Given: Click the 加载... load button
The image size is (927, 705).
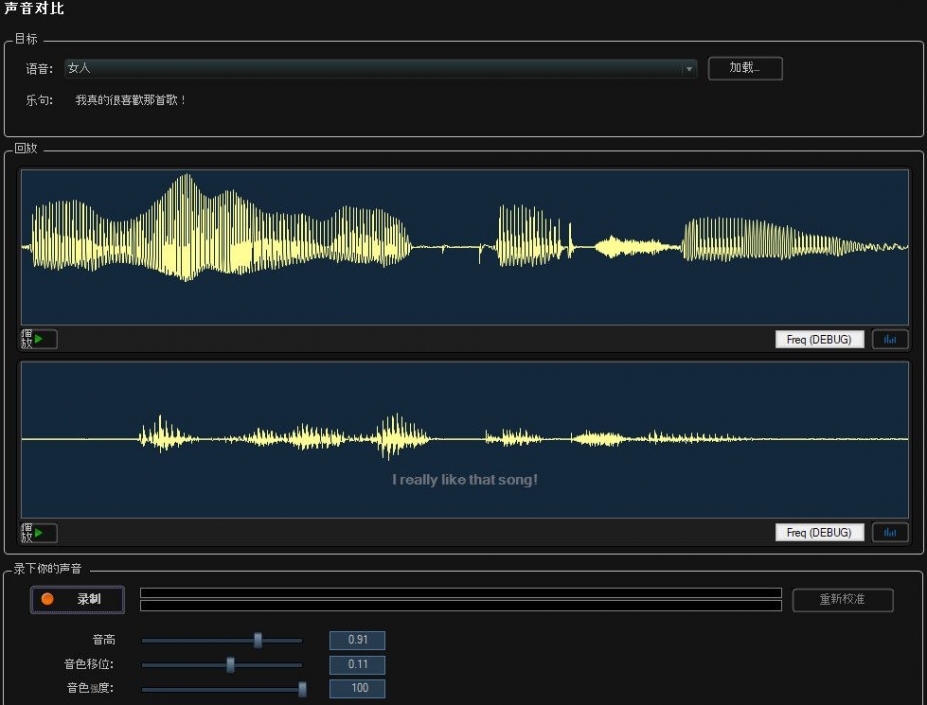Looking at the screenshot, I should click(745, 68).
